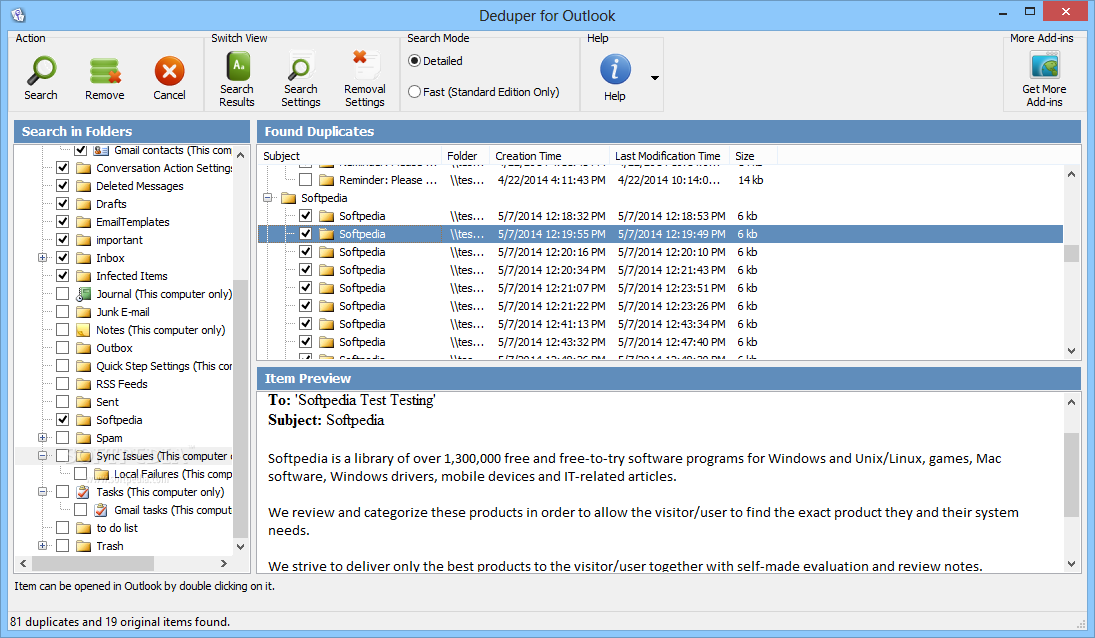
Task: Check the Sent folder checkbox
Action: (63, 402)
